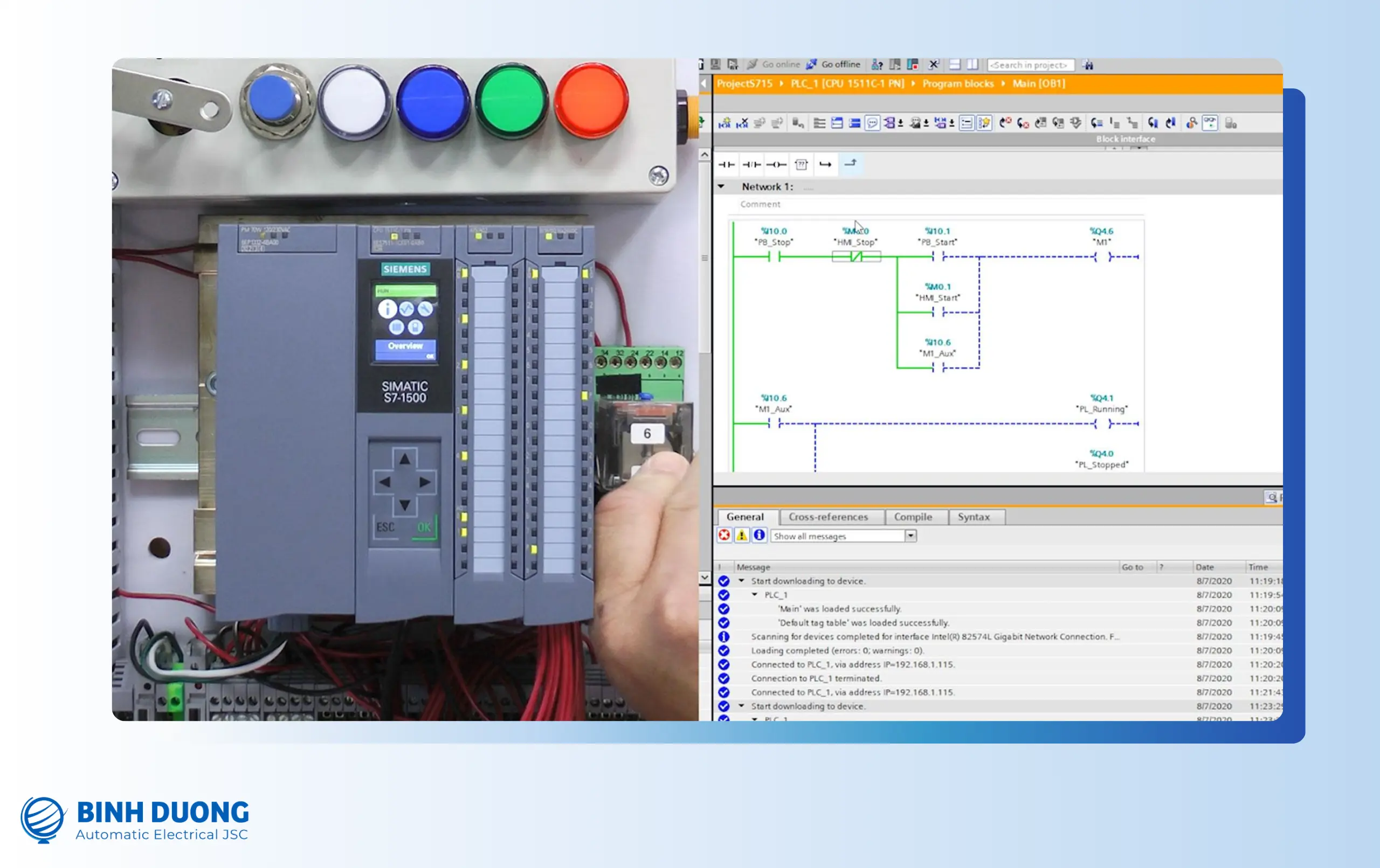This screenshot has width=1380, height=868.
Task: Split the editor space vertically
Action: [x=972, y=65]
